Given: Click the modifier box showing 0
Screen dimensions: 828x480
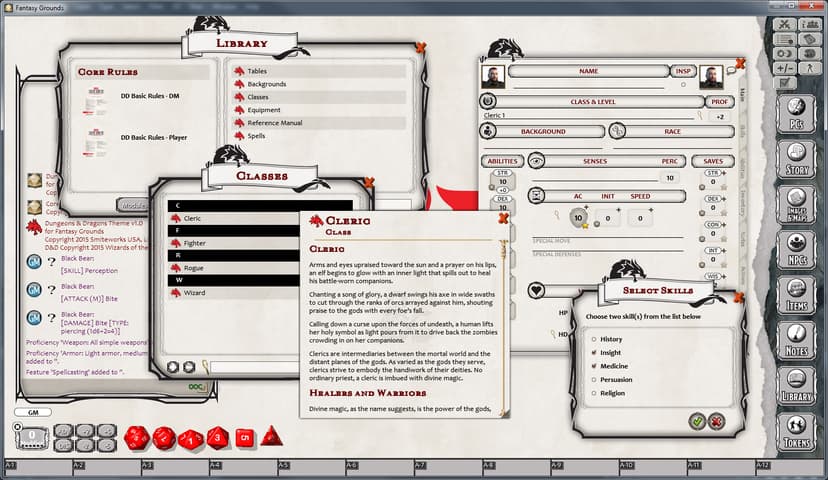Looking at the screenshot, I should 32,436.
